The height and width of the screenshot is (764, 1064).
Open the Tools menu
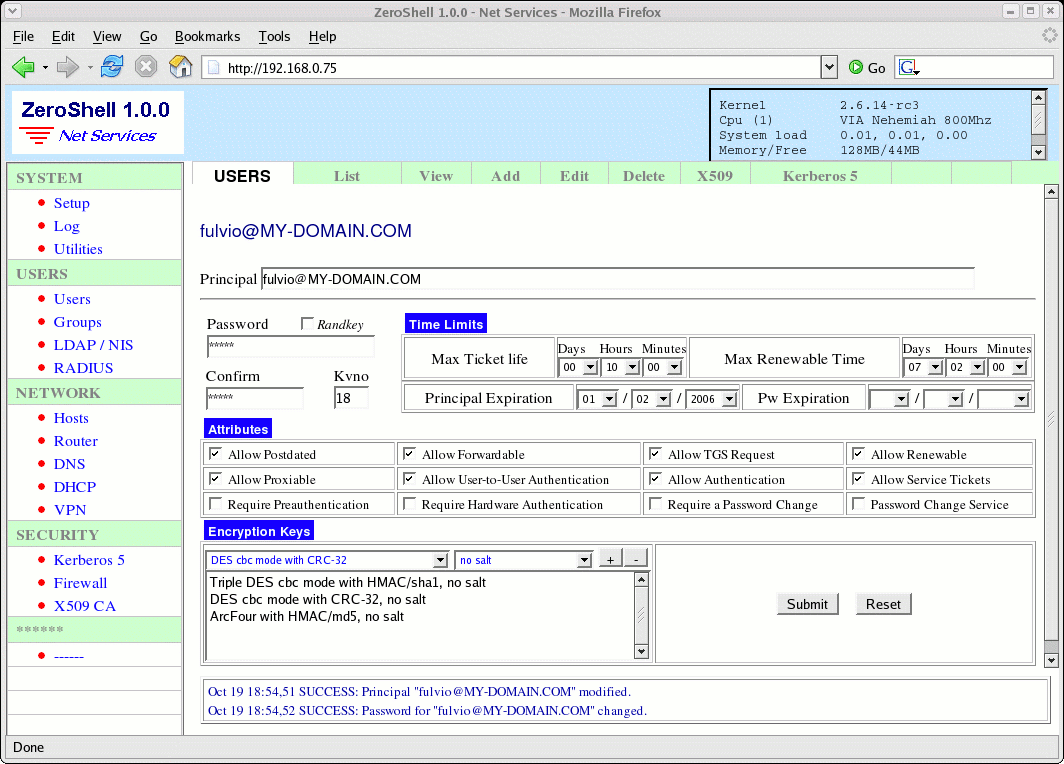coord(274,37)
